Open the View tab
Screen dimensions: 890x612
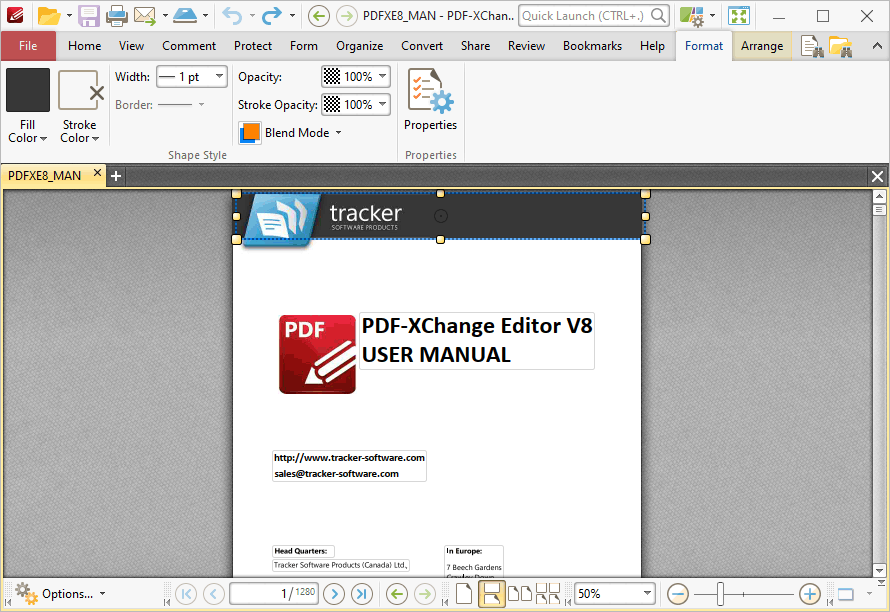(131, 46)
